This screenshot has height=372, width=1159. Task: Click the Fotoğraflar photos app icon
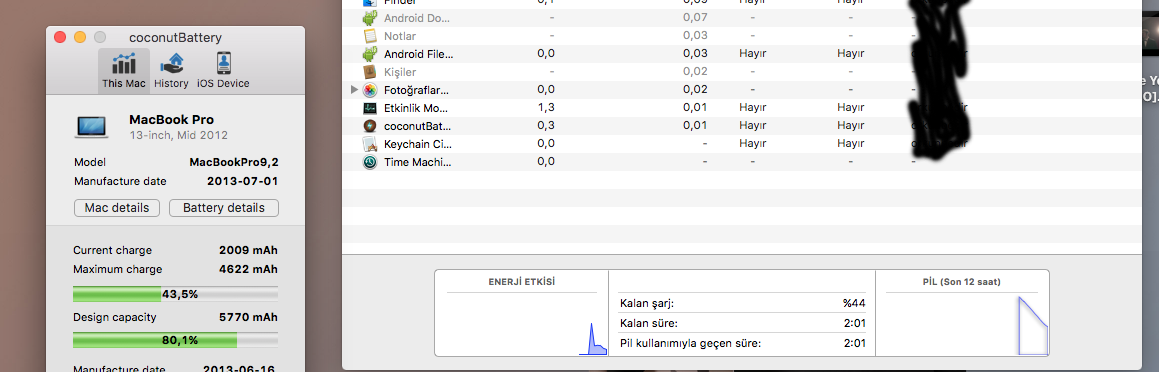370,90
